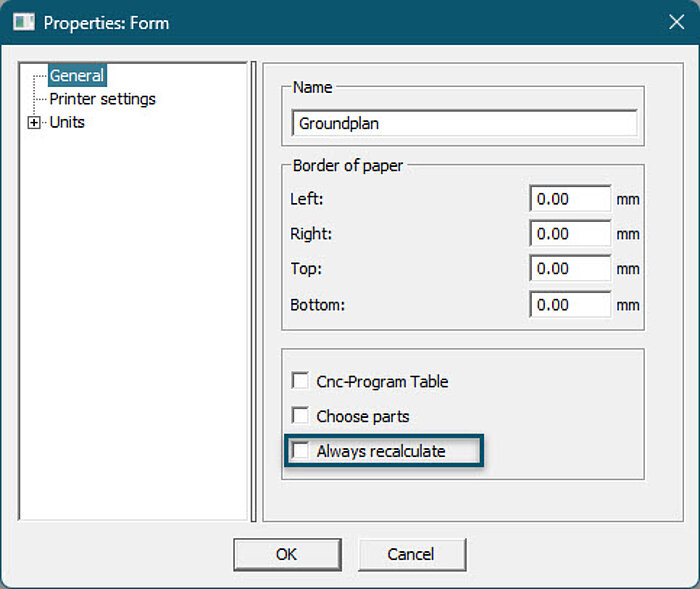Click the Name field containing Groundplan
Screen dimensions: 700x589
(x=464, y=123)
